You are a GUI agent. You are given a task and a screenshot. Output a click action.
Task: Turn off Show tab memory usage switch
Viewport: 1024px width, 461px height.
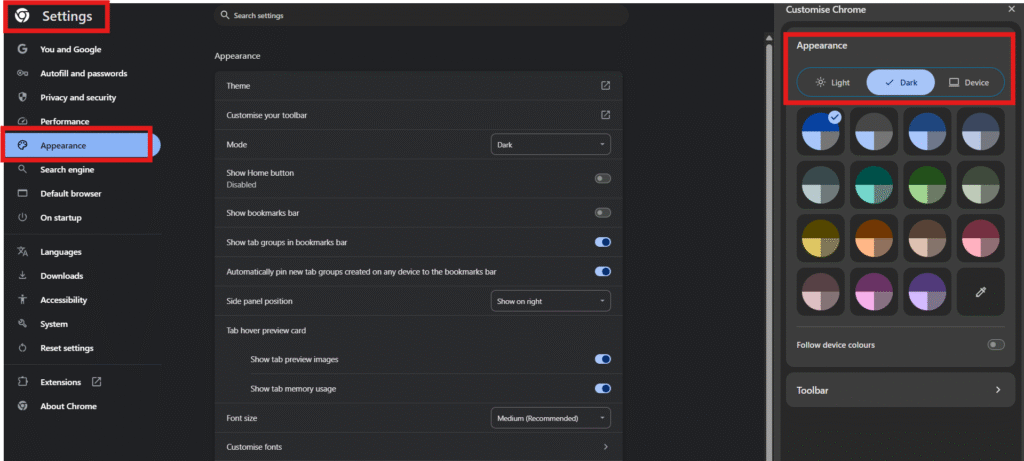tap(603, 389)
